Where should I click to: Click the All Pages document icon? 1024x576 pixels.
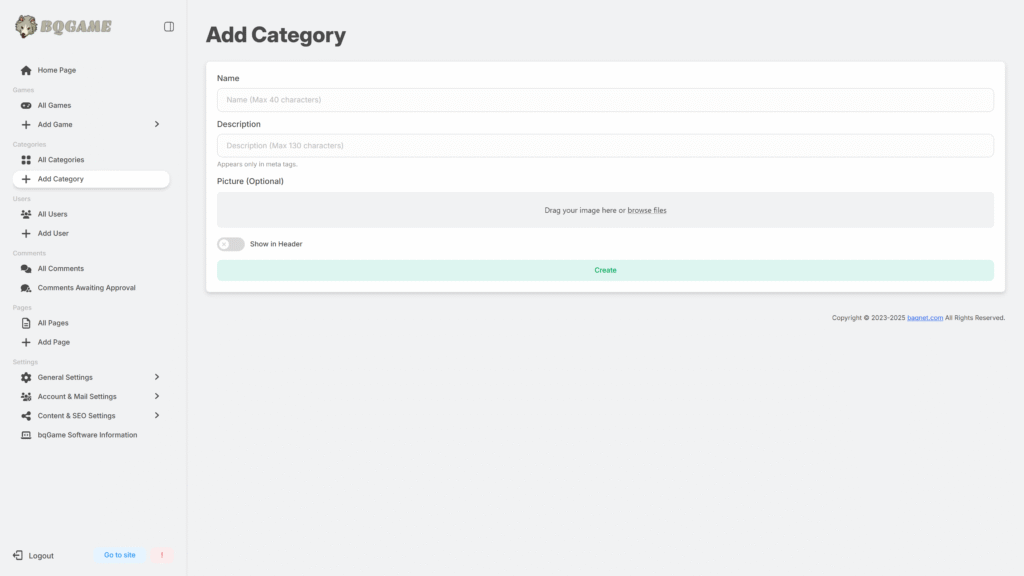click(x=26, y=323)
